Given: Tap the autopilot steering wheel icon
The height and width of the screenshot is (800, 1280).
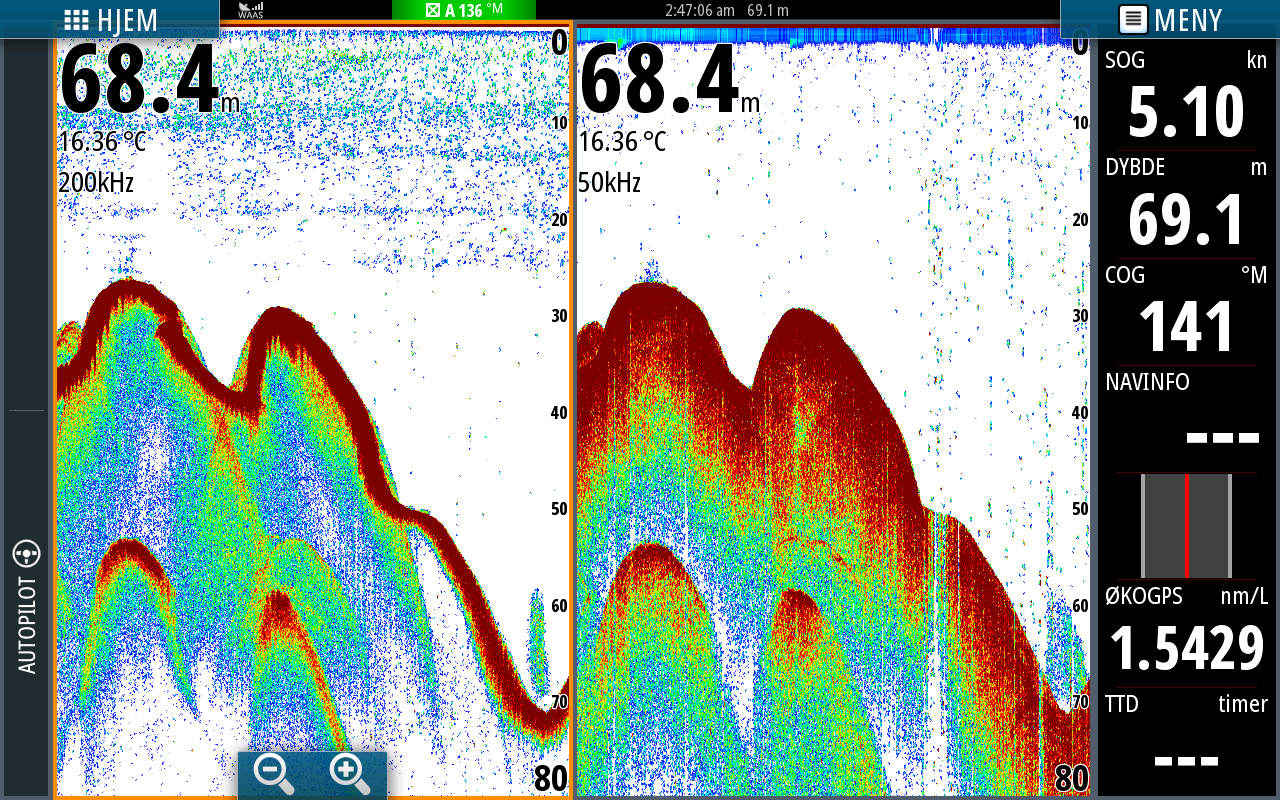Looking at the screenshot, I should (x=27, y=553).
